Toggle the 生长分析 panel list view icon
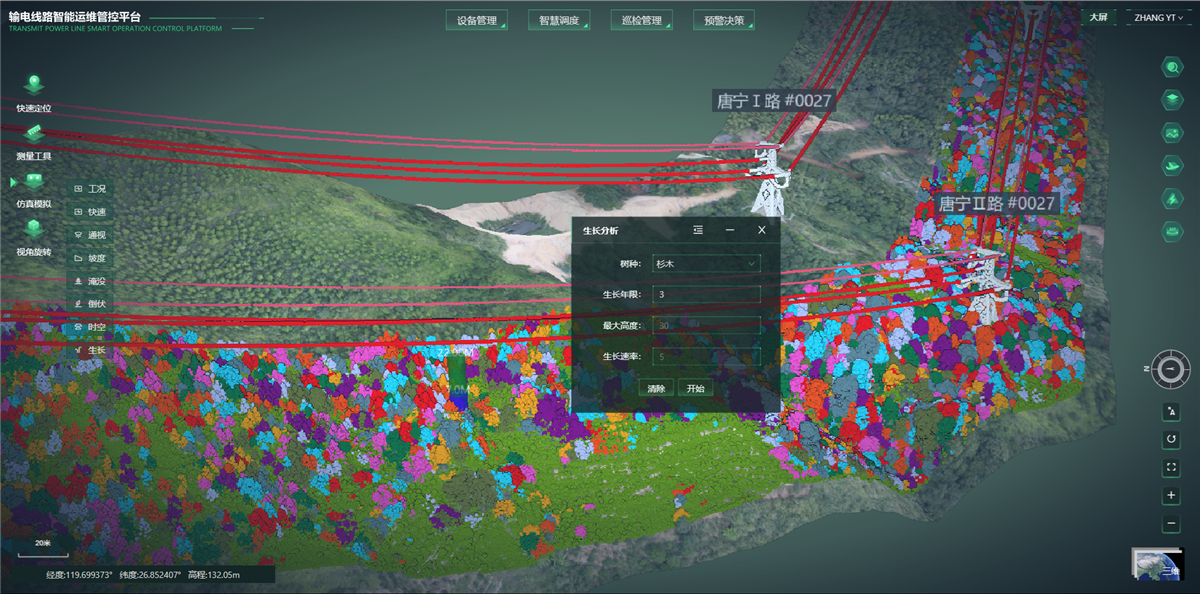 (698, 230)
